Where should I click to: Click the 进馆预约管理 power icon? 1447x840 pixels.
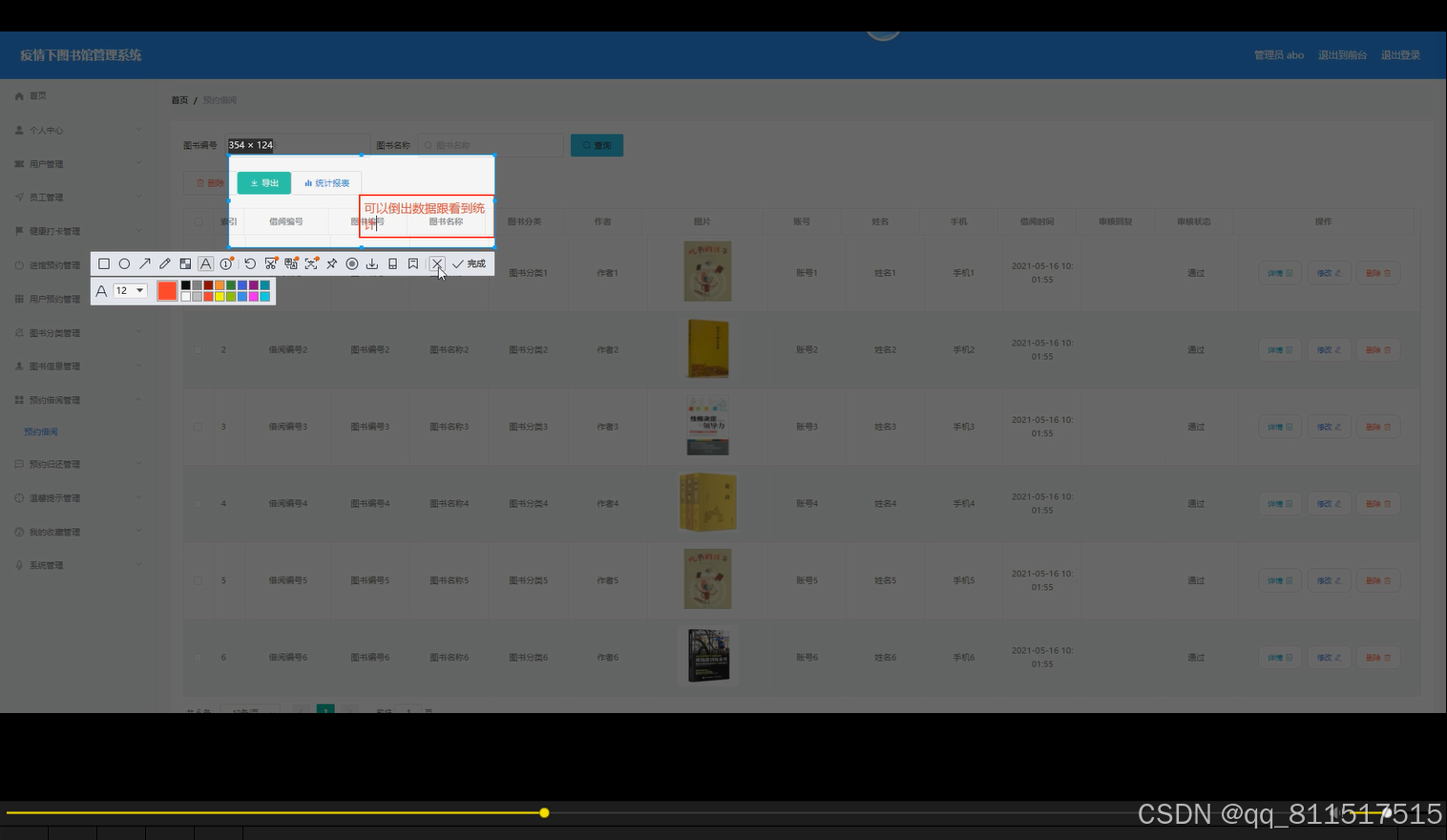(19, 265)
